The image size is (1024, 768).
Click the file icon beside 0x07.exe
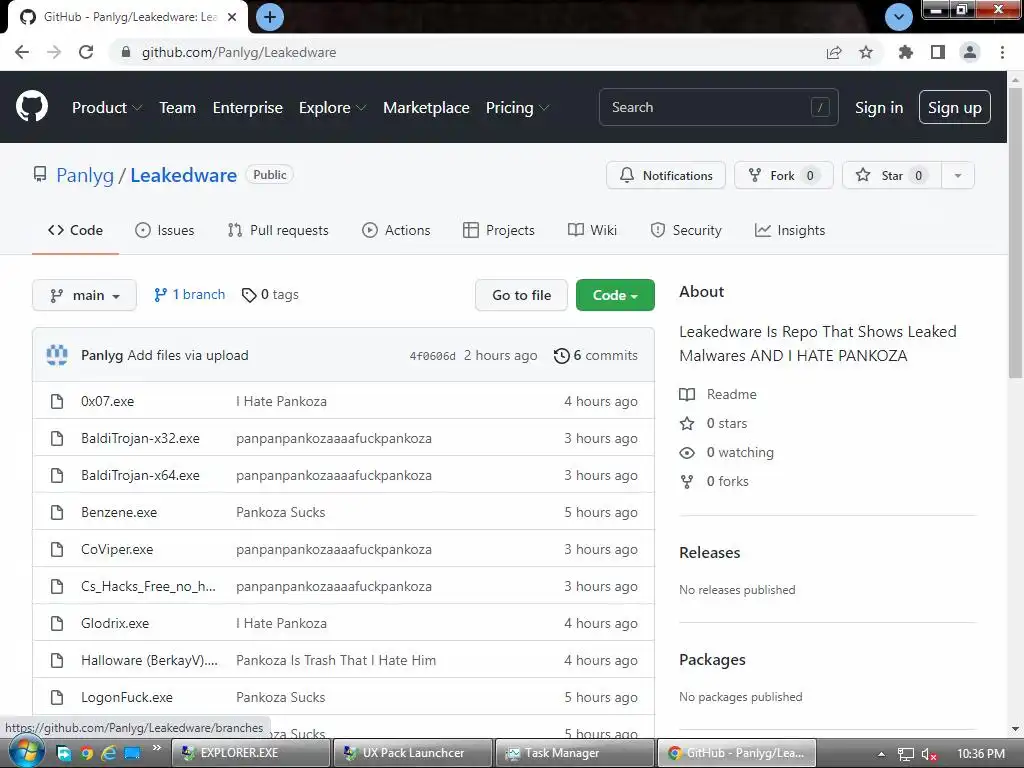tap(57, 401)
